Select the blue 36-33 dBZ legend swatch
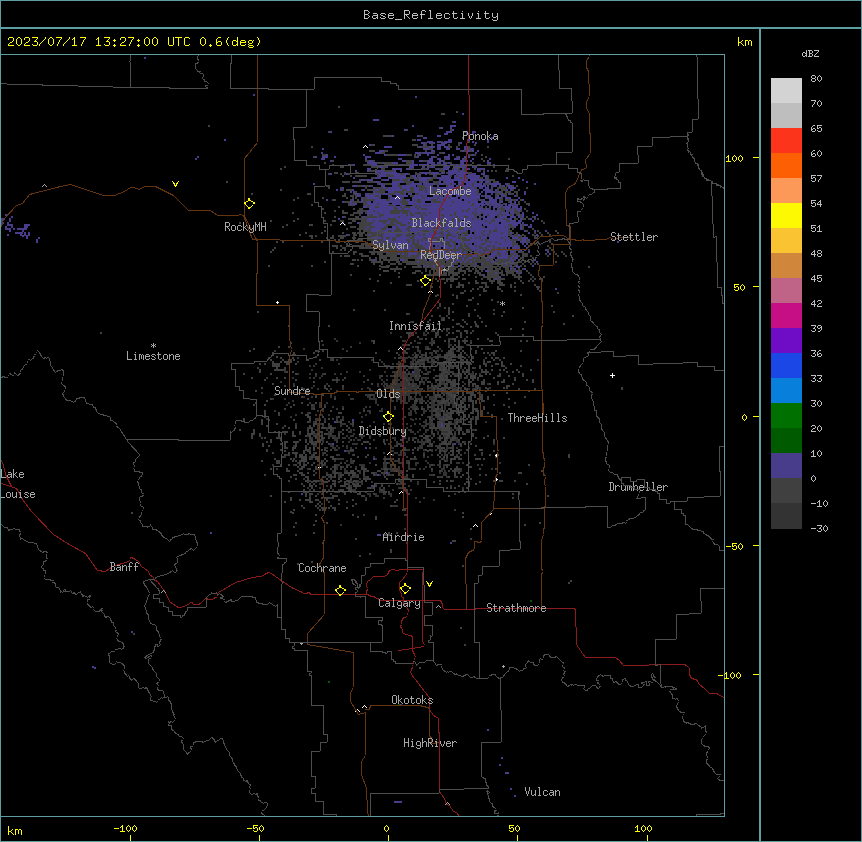 click(786, 365)
